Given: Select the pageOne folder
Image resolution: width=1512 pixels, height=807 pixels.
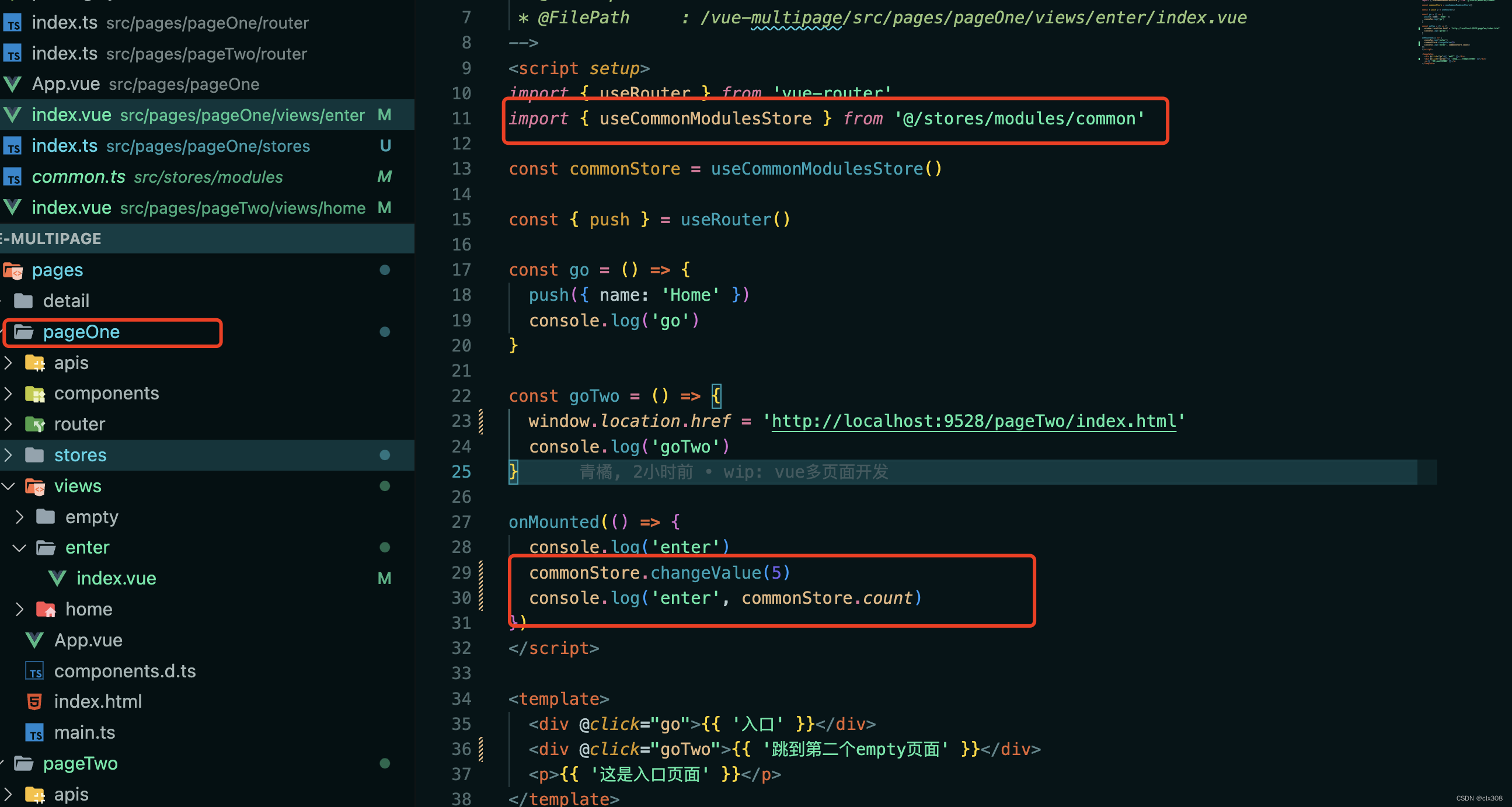Looking at the screenshot, I should pos(207,332).
